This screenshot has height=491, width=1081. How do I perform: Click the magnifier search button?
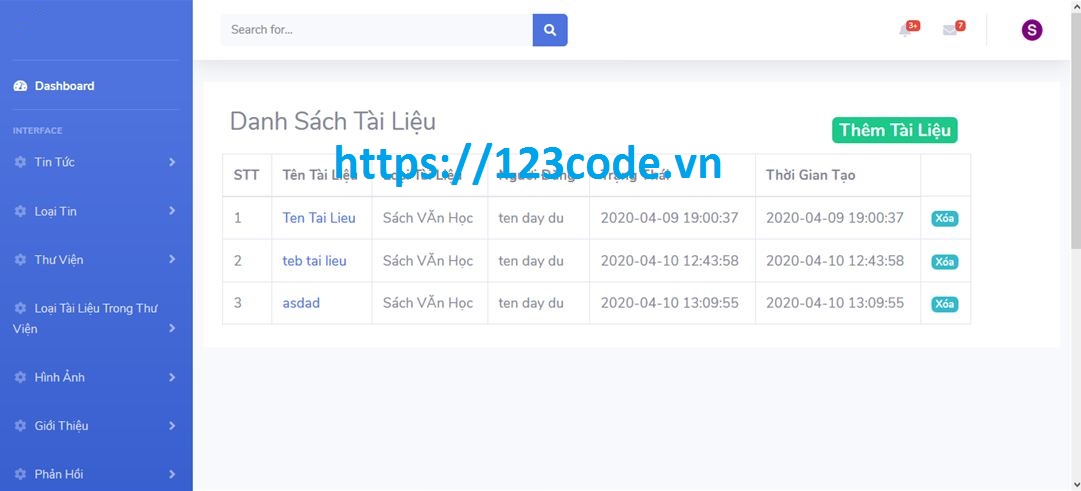point(549,30)
